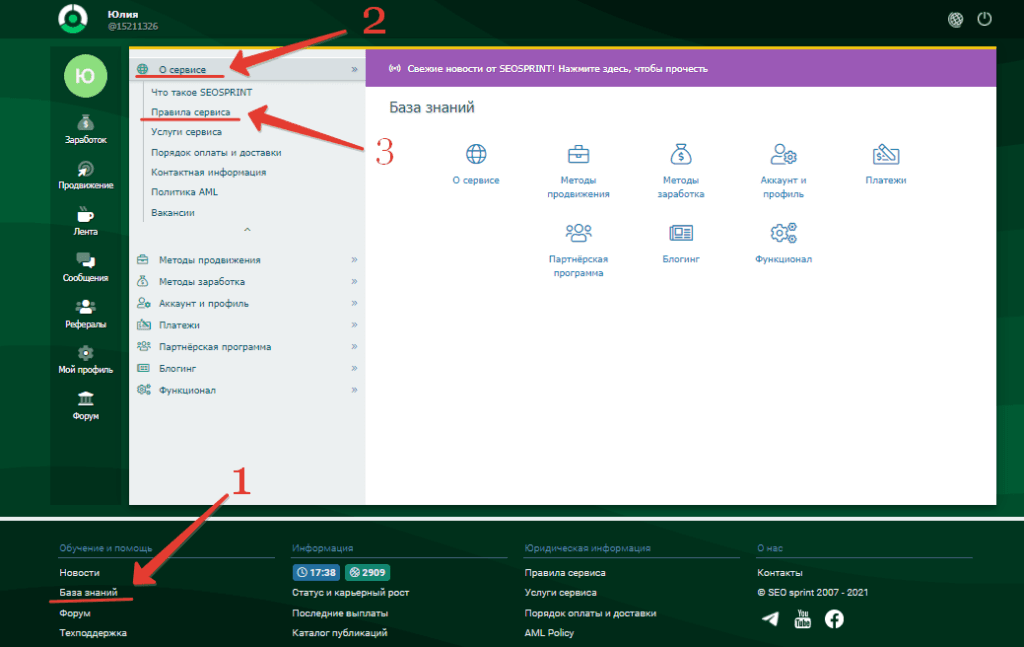The width and height of the screenshot is (1024, 647).
Task: Click the Функционал gears tile icon
Action: (x=784, y=232)
